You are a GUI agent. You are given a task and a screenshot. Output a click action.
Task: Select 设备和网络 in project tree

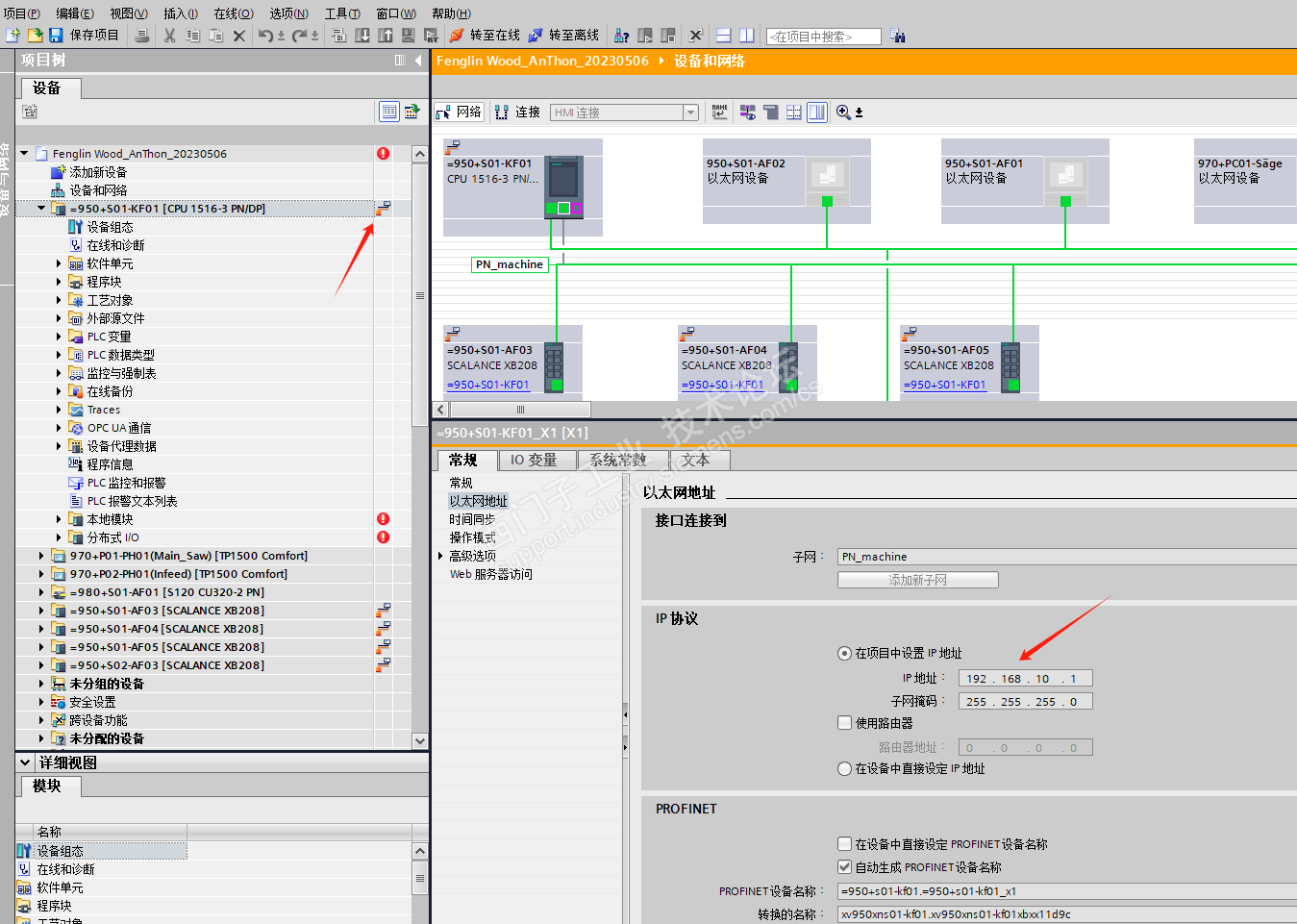[98, 190]
